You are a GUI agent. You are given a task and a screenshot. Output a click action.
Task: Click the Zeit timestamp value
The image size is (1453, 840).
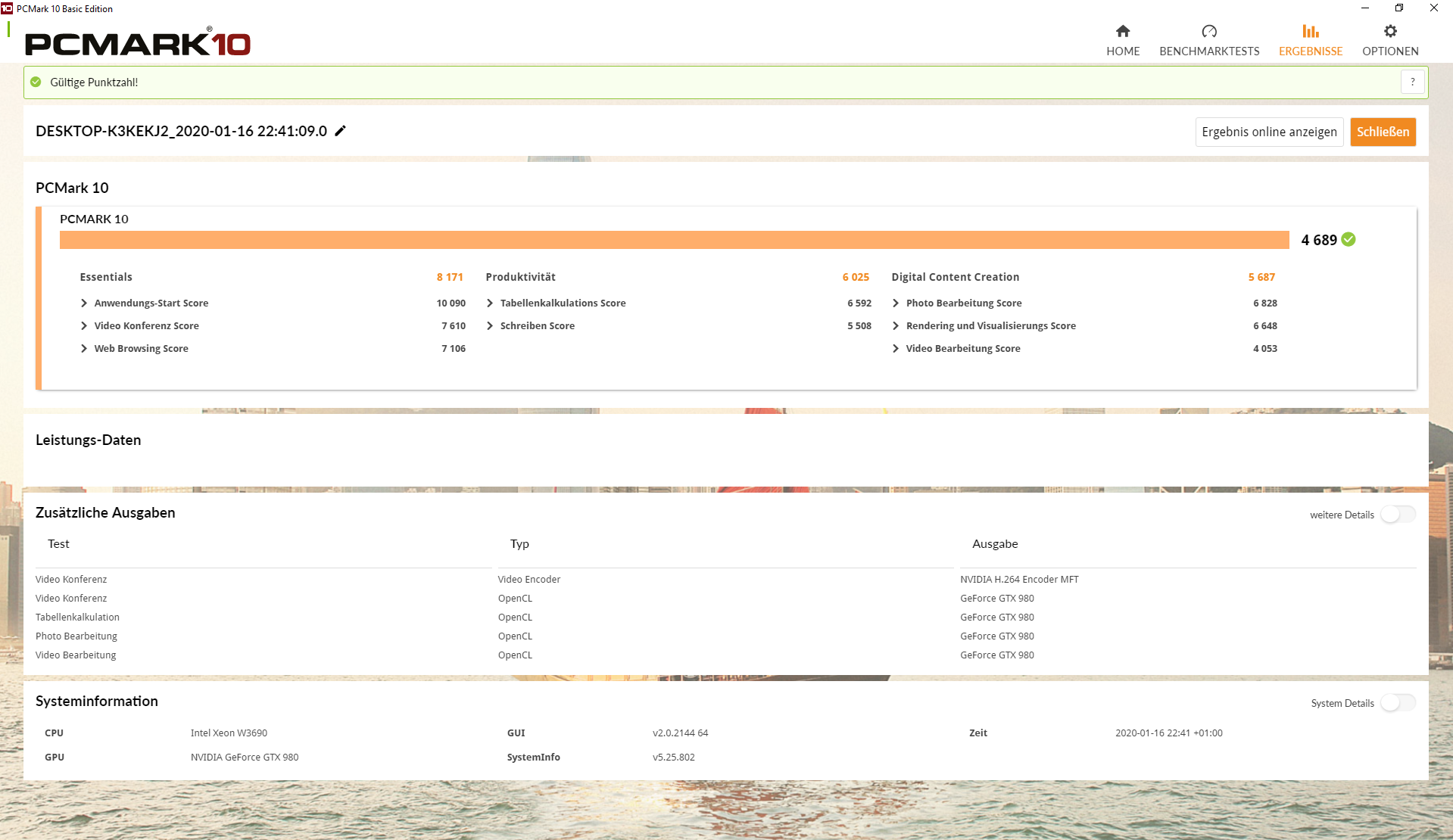1169,733
